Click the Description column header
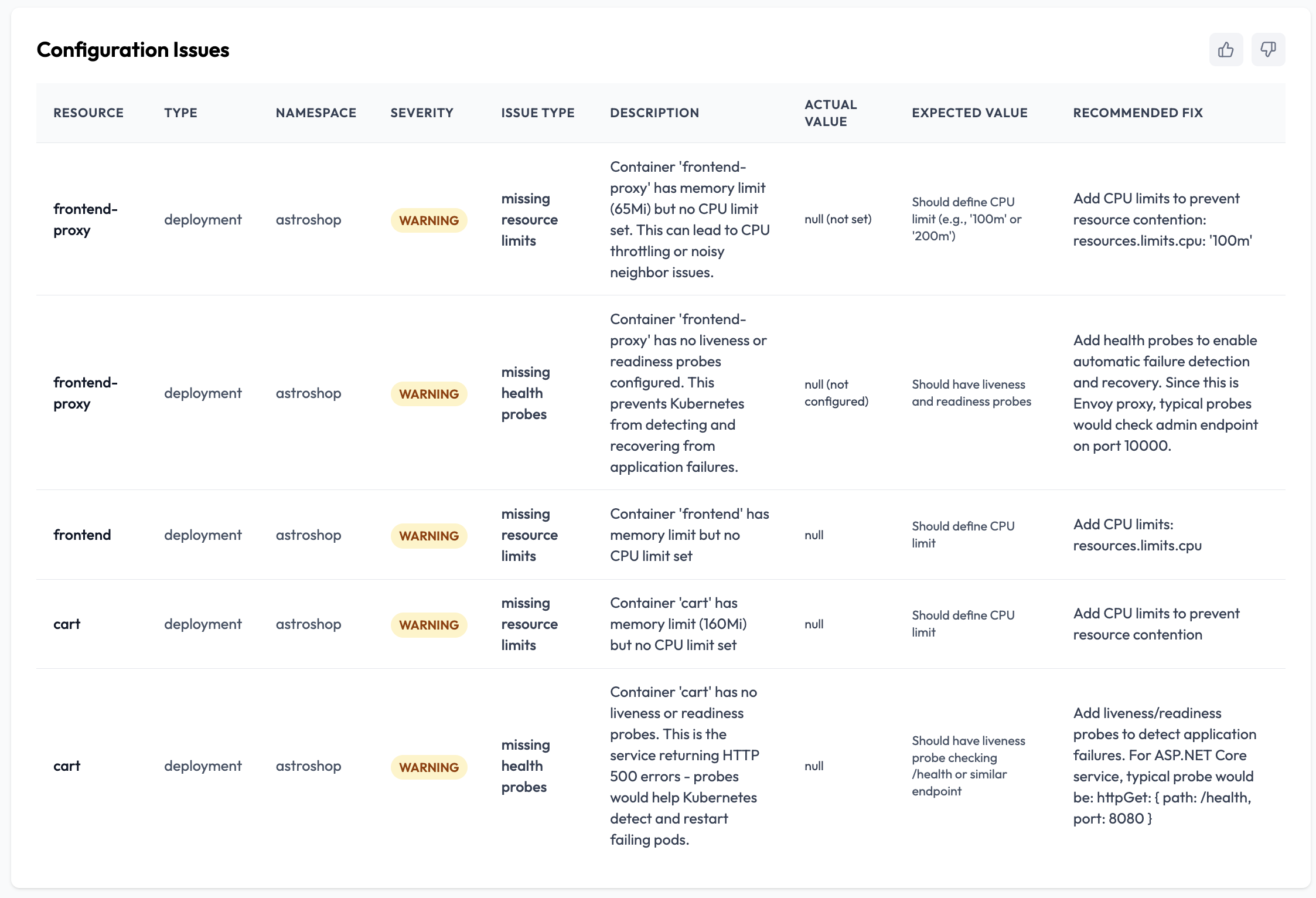The width and height of the screenshot is (1316, 898). tap(654, 113)
